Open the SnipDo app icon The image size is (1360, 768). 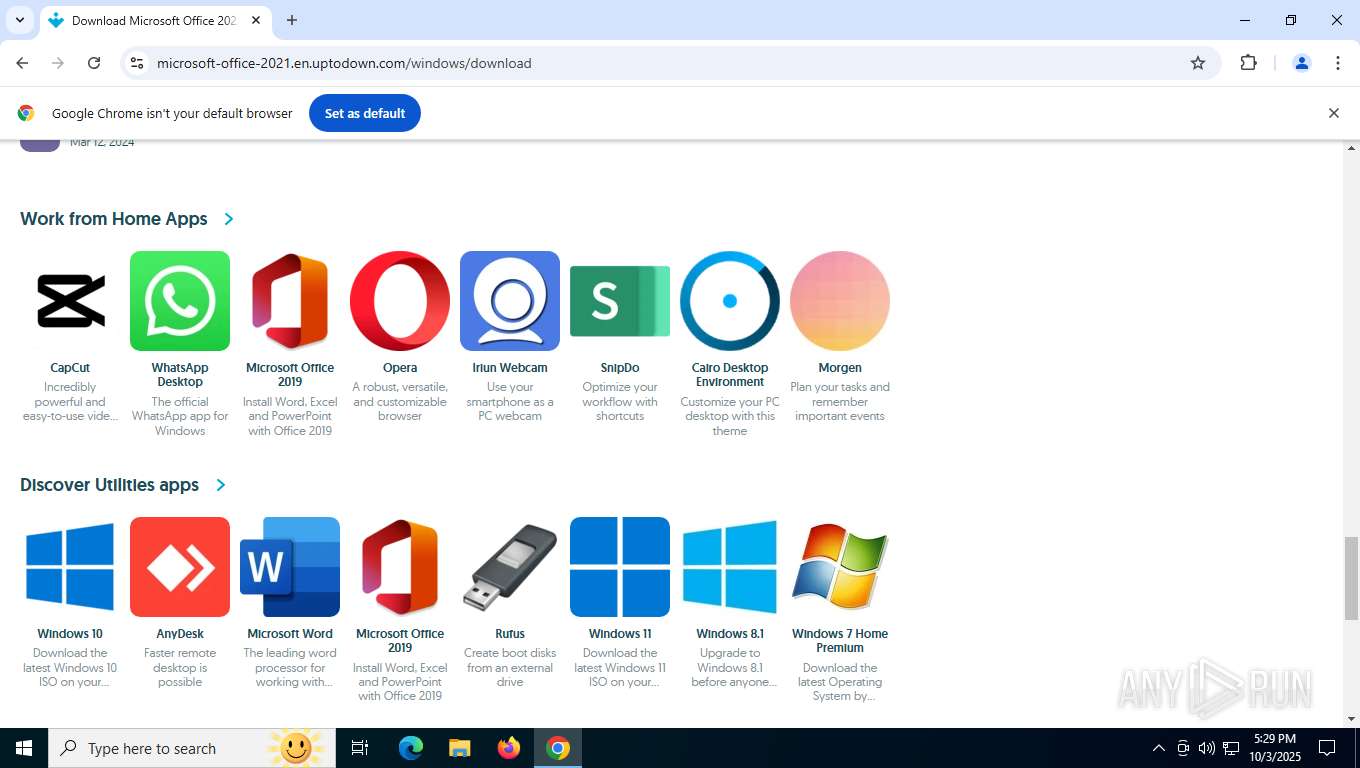(620, 301)
